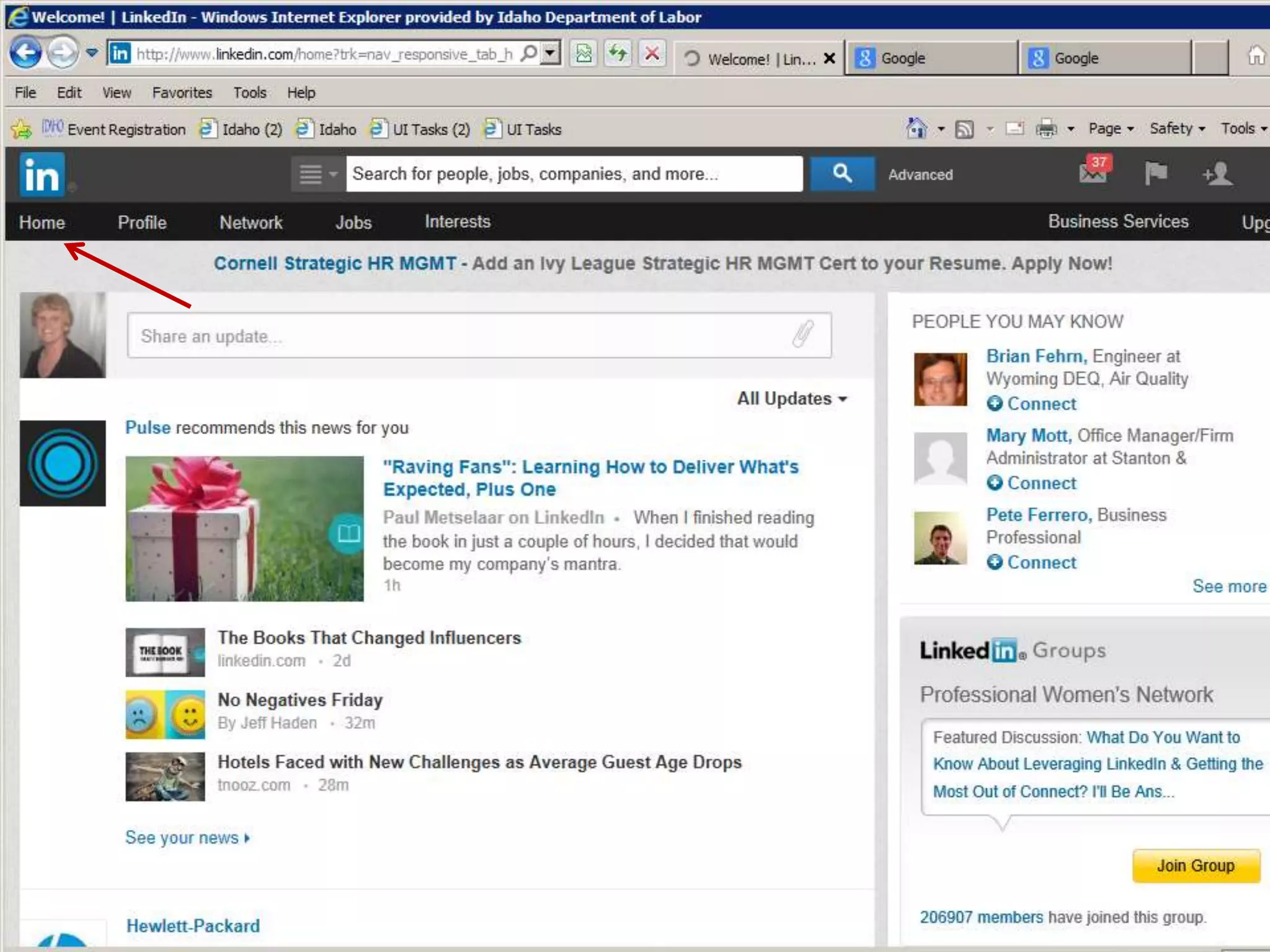Click the add connections person icon

[1217, 174]
